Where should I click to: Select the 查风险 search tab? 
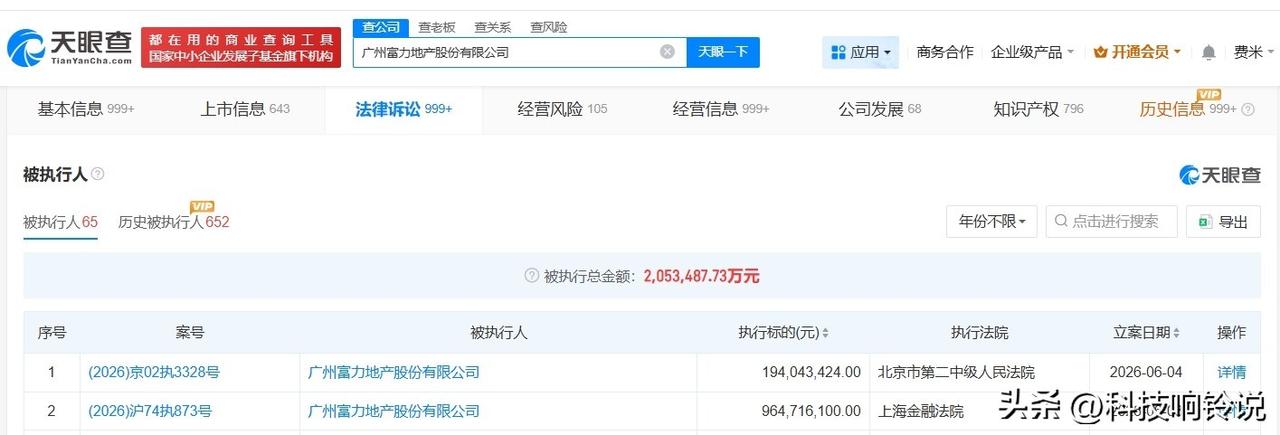pyautogui.click(x=549, y=27)
